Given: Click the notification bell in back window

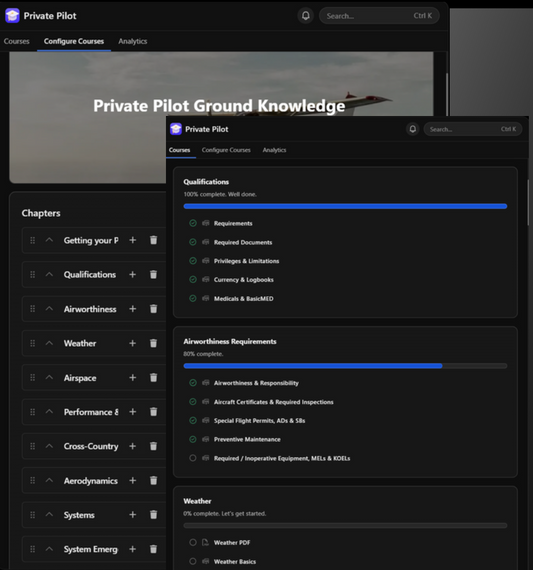Looking at the screenshot, I should 306,16.
